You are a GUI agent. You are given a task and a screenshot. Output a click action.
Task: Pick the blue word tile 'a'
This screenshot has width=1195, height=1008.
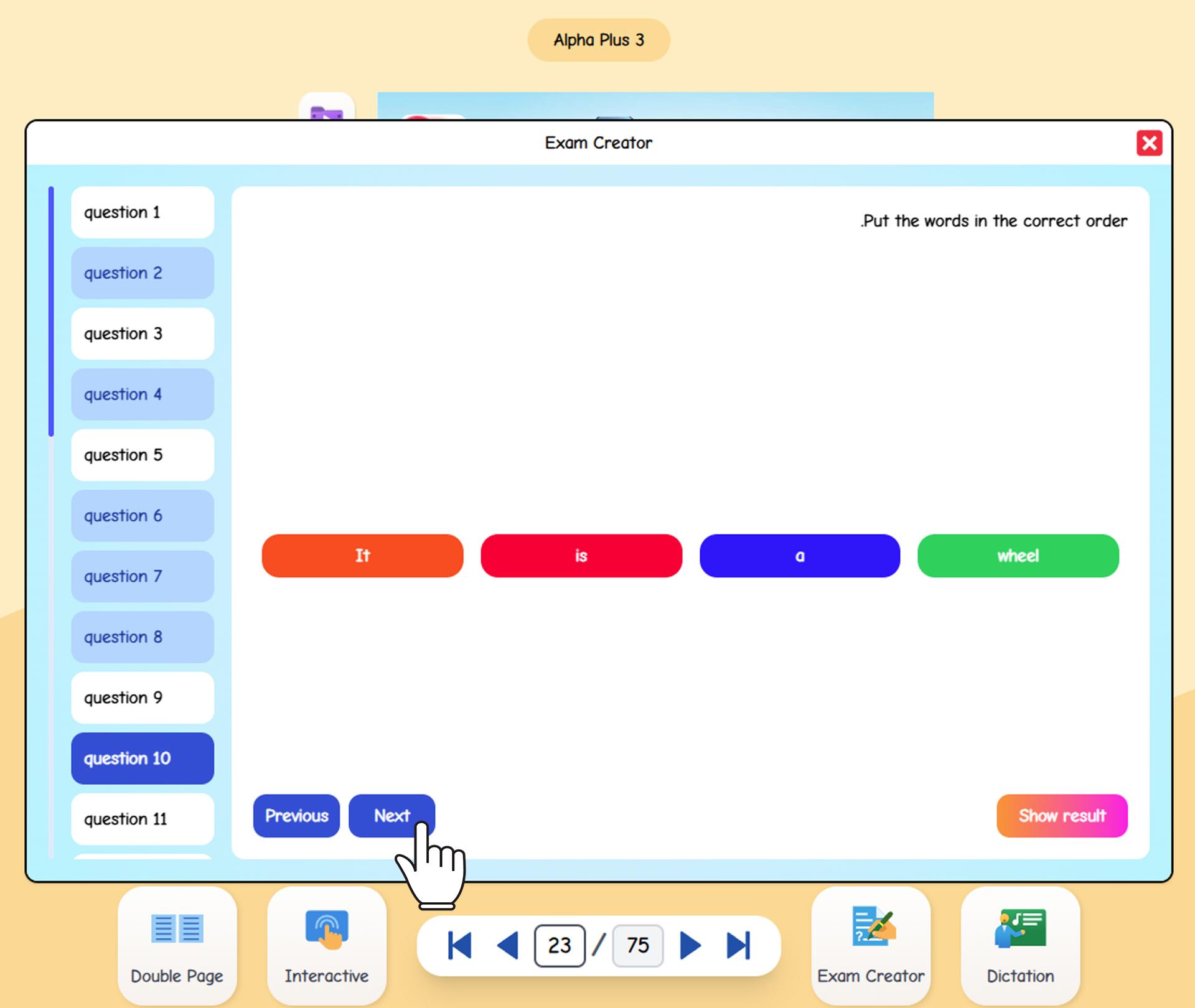click(800, 556)
